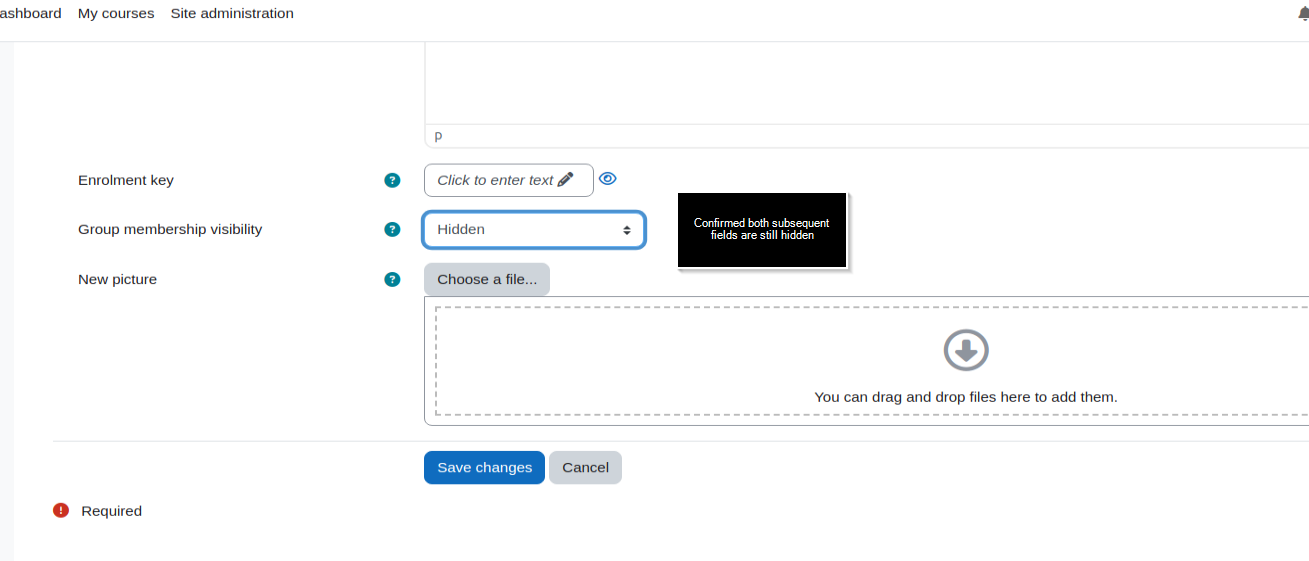The height and width of the screenshot is (561, 1309).
Task: Click inside the description editor area
Action: coord(866,83)
